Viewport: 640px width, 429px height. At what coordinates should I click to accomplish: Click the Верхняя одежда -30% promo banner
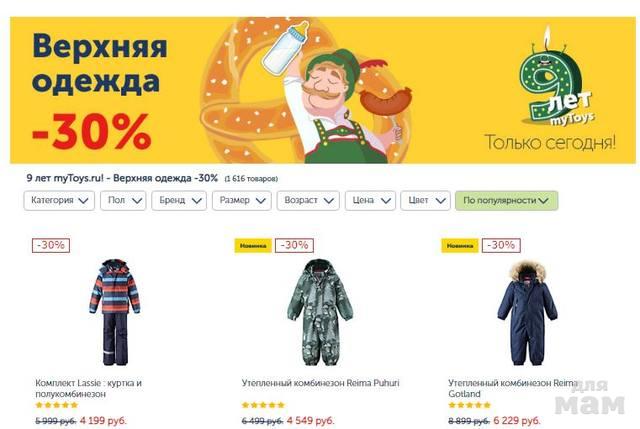pyautogui.click(x=323, y=90)
